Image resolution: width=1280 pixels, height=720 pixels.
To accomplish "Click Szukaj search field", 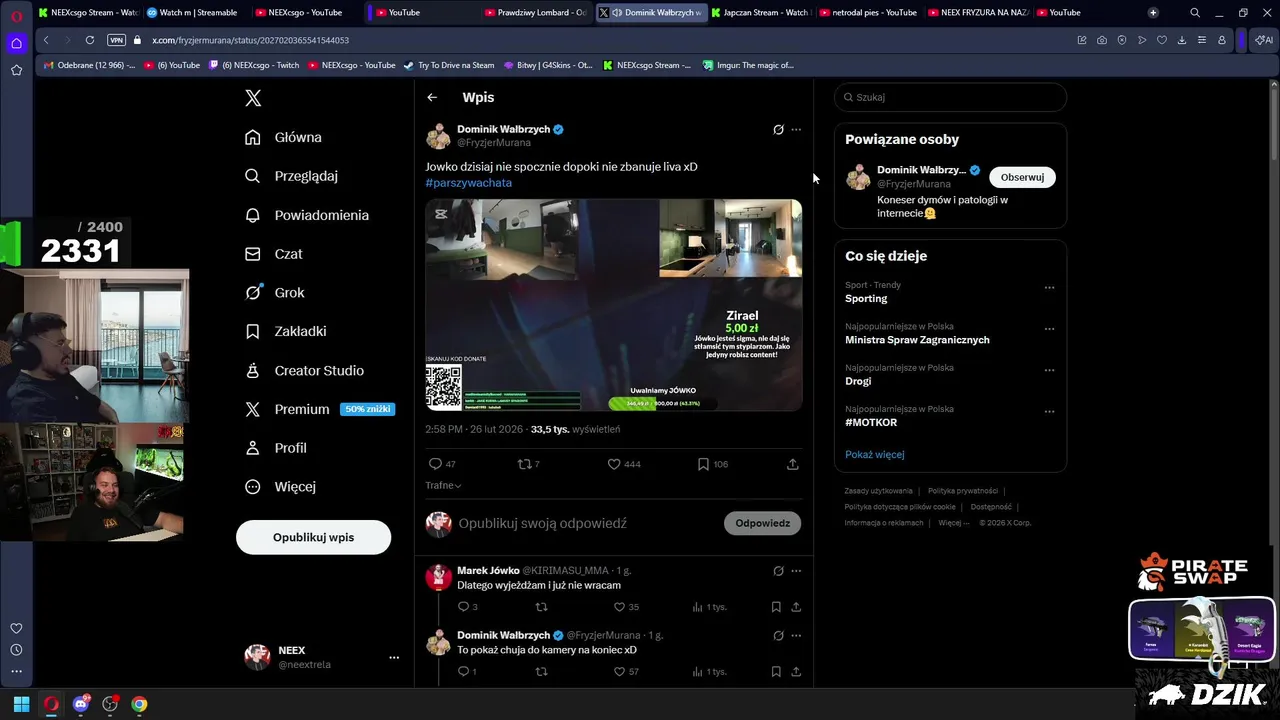I will click(950, 97).
